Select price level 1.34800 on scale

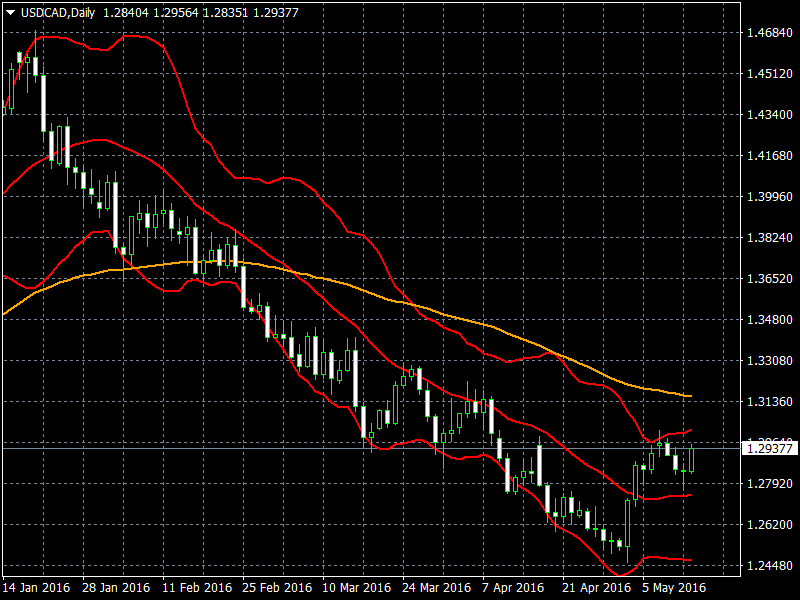pyautogui.click(x=770, y=320)
